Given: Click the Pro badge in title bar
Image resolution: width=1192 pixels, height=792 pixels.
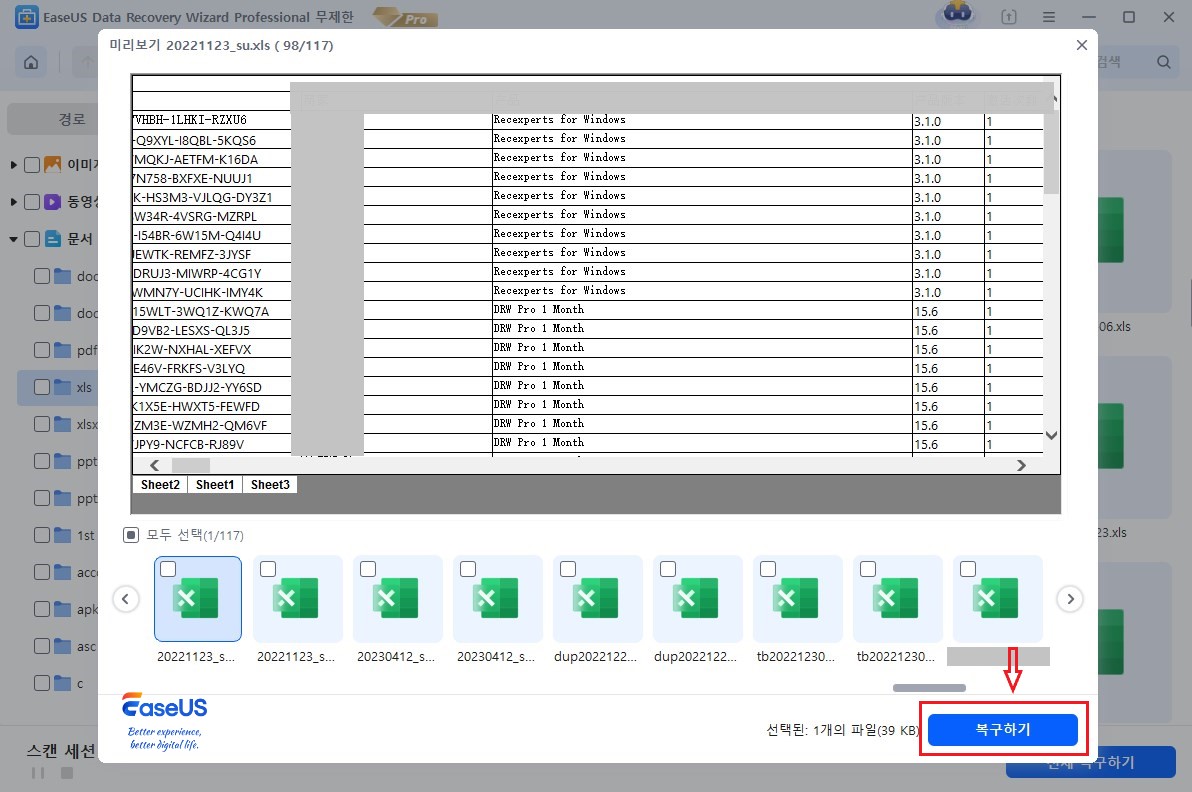Looking at the screenshot, I should coord(405,17).
